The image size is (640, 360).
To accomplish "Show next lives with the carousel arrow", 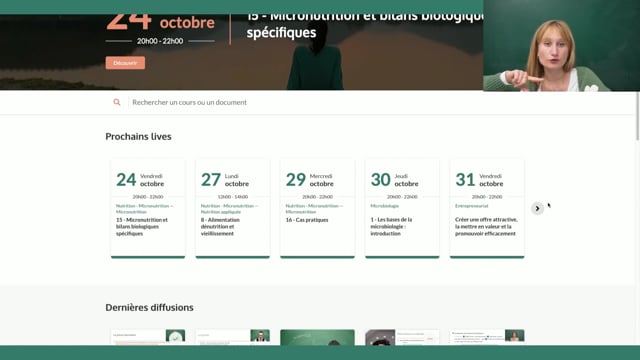I will (x=537, y=209).
